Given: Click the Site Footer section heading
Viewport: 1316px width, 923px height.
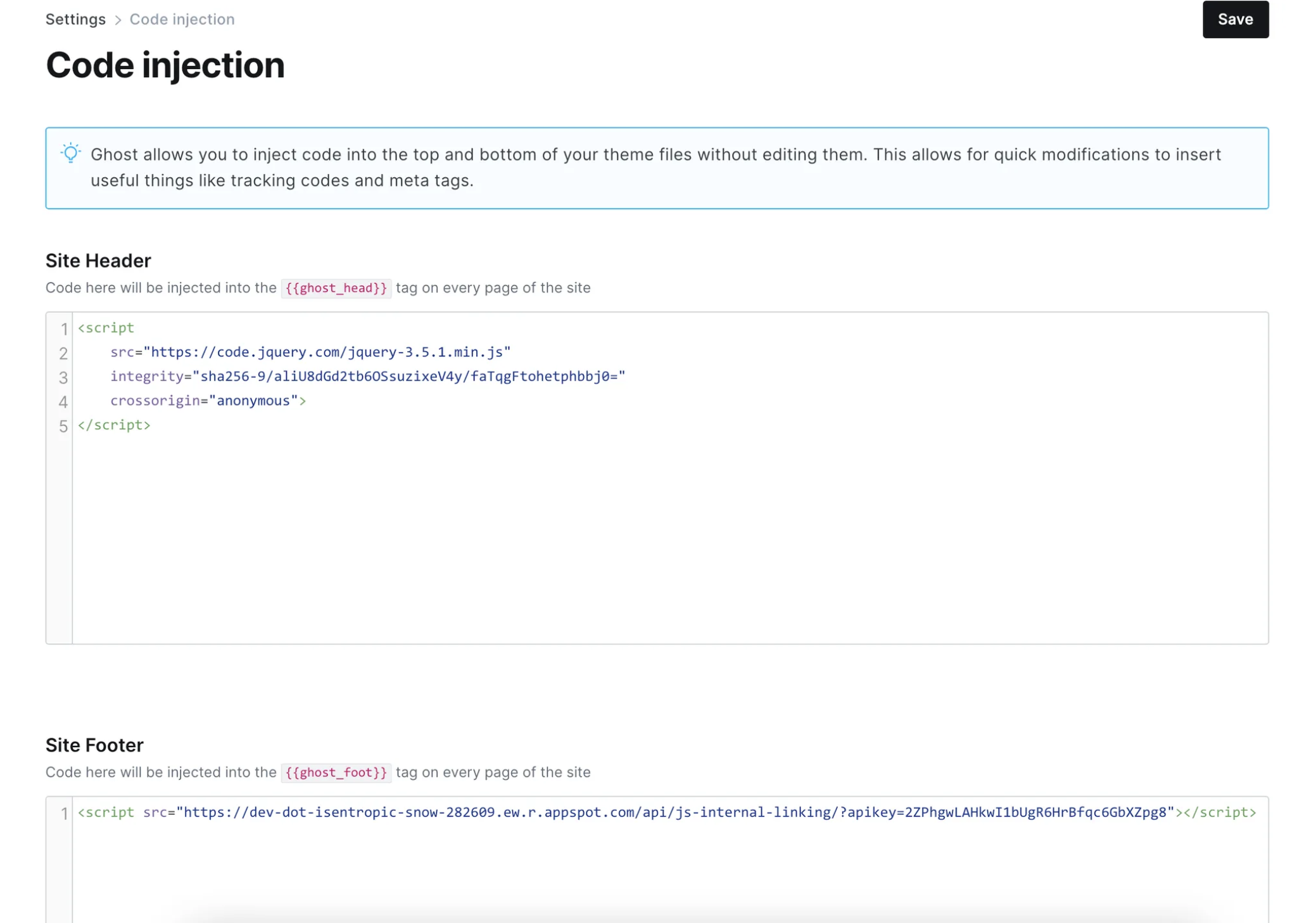Looking at the screenshot, I should [94, 745].
